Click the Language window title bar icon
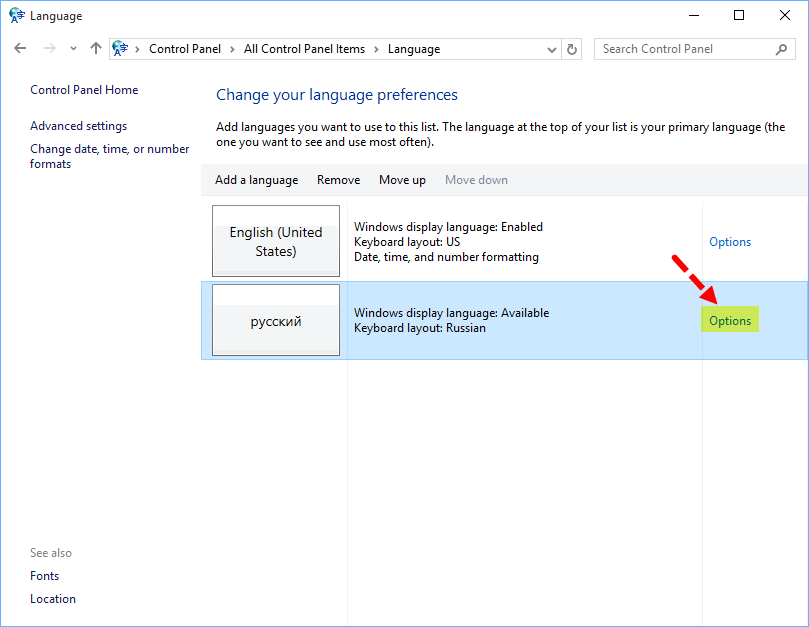This screenshot has height=627, width=809. (16, 16)
